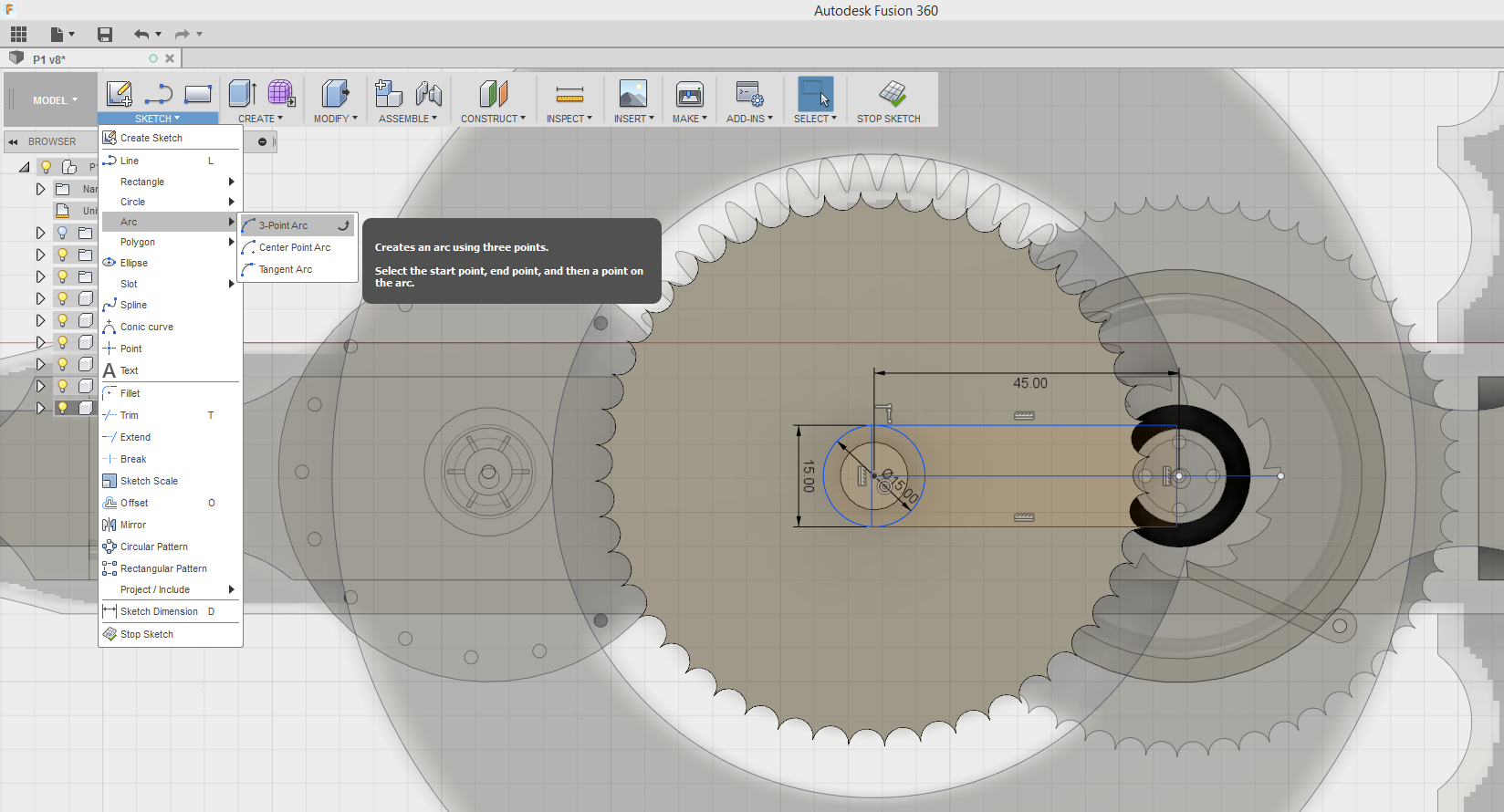
Task: Open the MODEL workspace dropdown
Action: click(55, 100)
